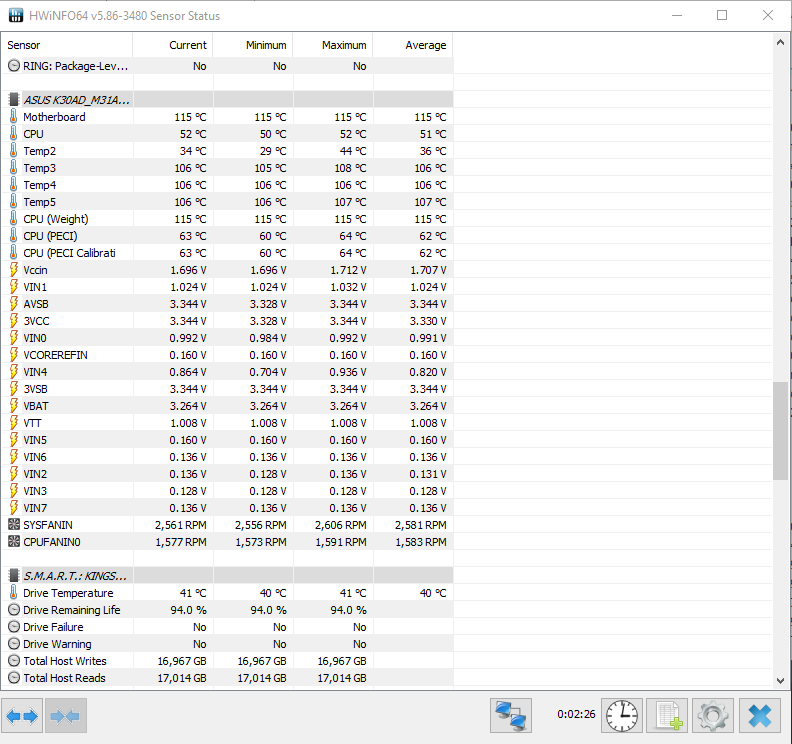Select the VIN4 voltage row
This screenshot has width=792, height=744.
click(x=227, y=372)
